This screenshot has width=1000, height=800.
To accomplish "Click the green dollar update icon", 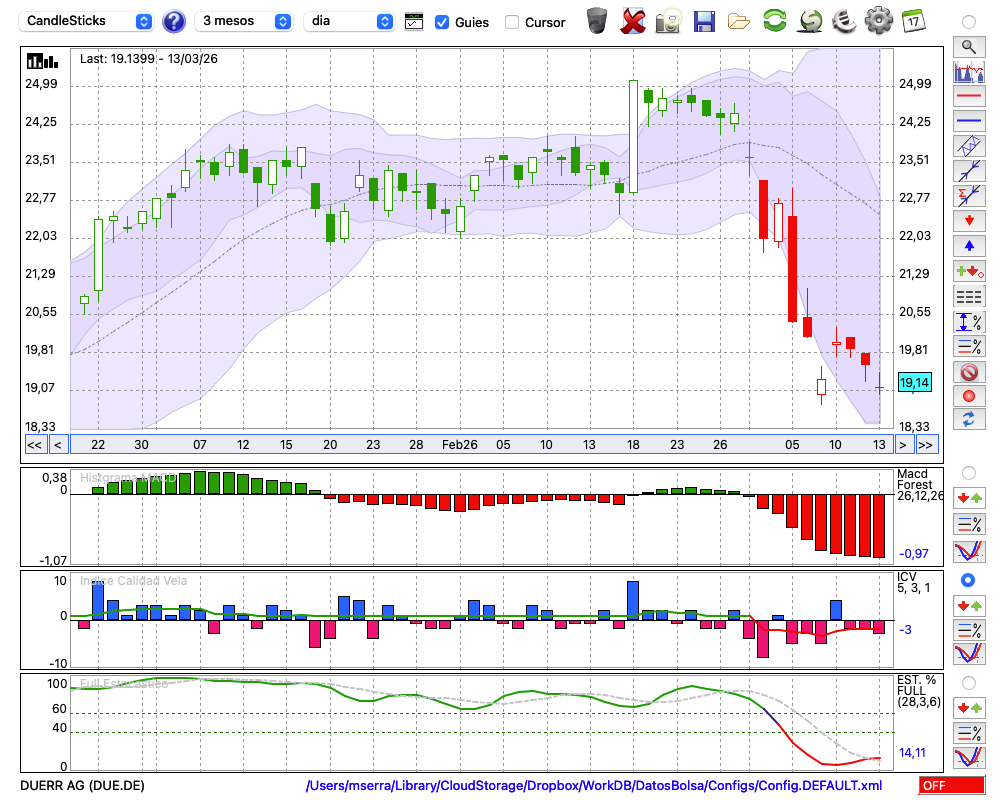I will (x=810, y=21).
